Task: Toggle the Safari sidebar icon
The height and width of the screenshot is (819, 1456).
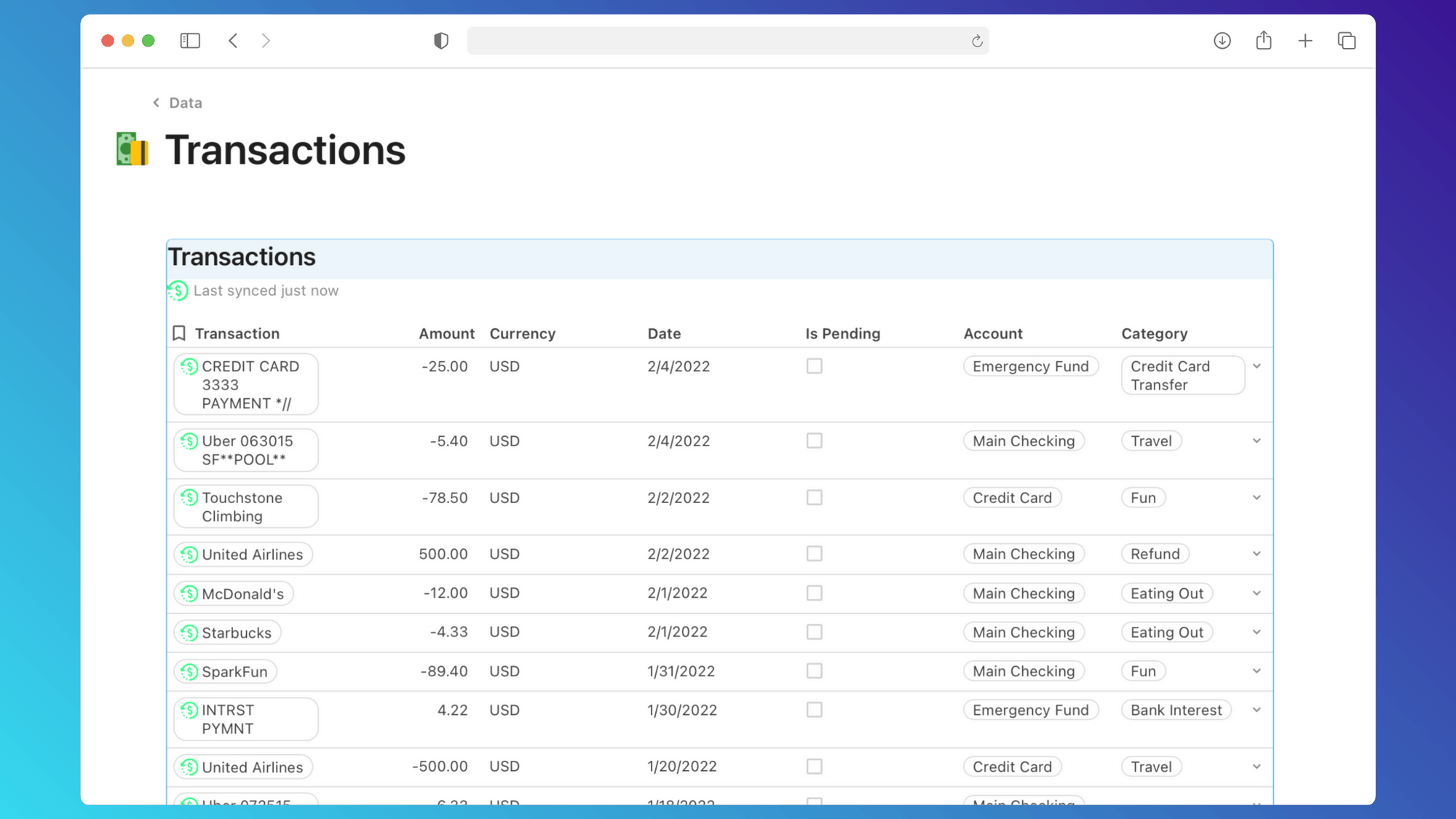Action: pos(189,41)
